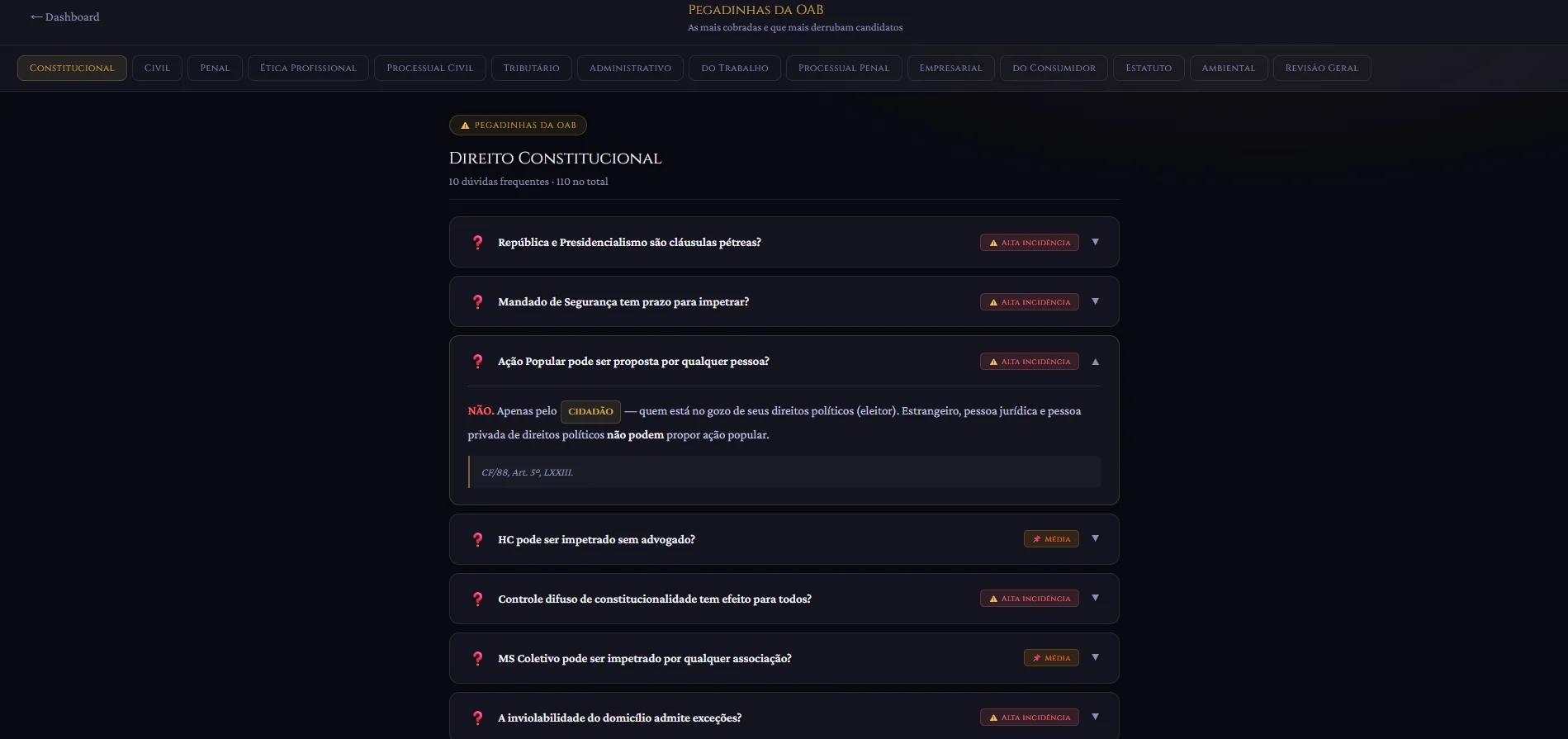Collapse the Ação Popular question with up arrow
1568x739 pixels.
[1096, 361]
